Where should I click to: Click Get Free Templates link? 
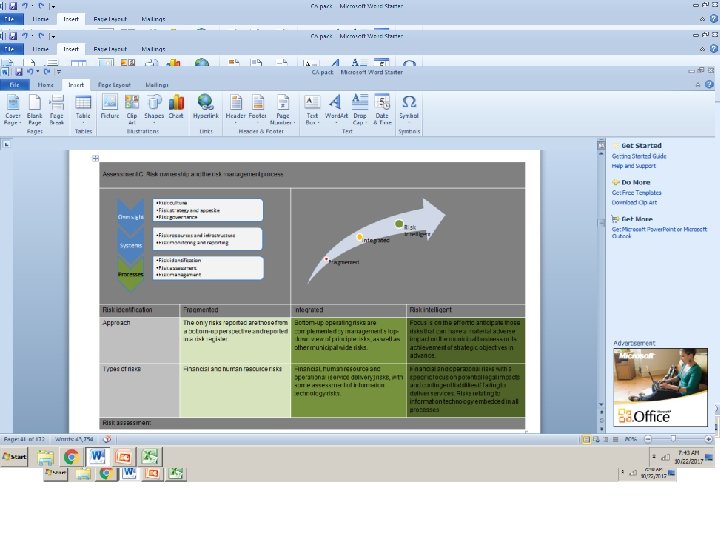[636, 193]
